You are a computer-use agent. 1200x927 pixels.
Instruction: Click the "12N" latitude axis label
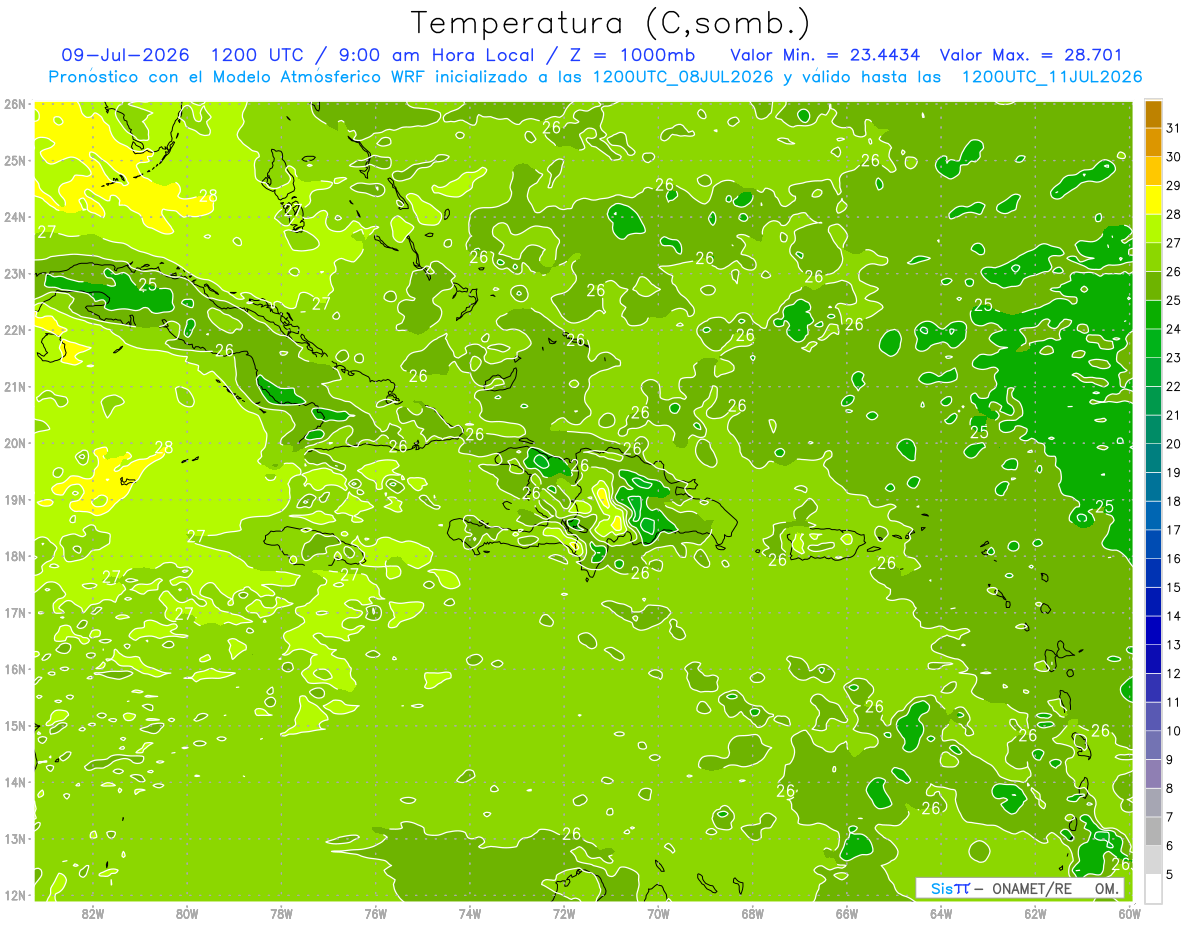pyautogui.click(x=15, y=896)
